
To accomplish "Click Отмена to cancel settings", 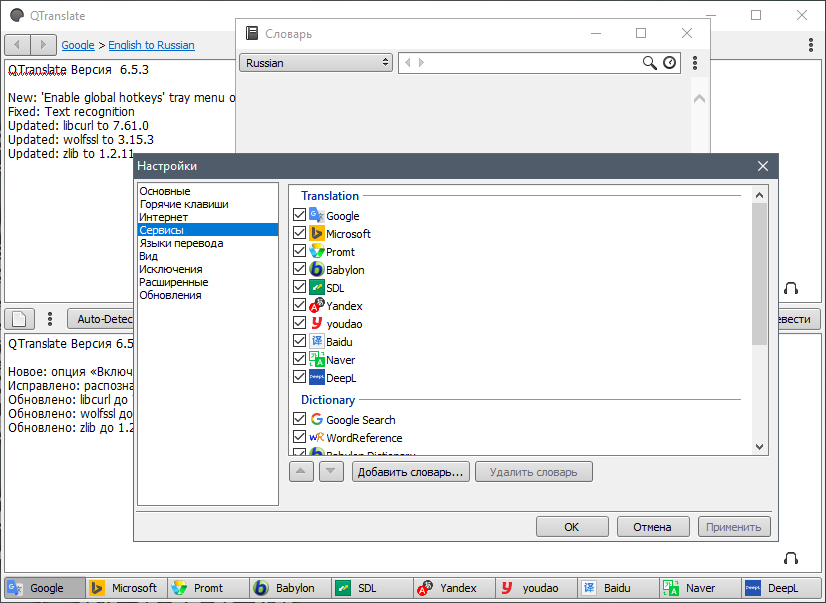I will coord(653,527).
